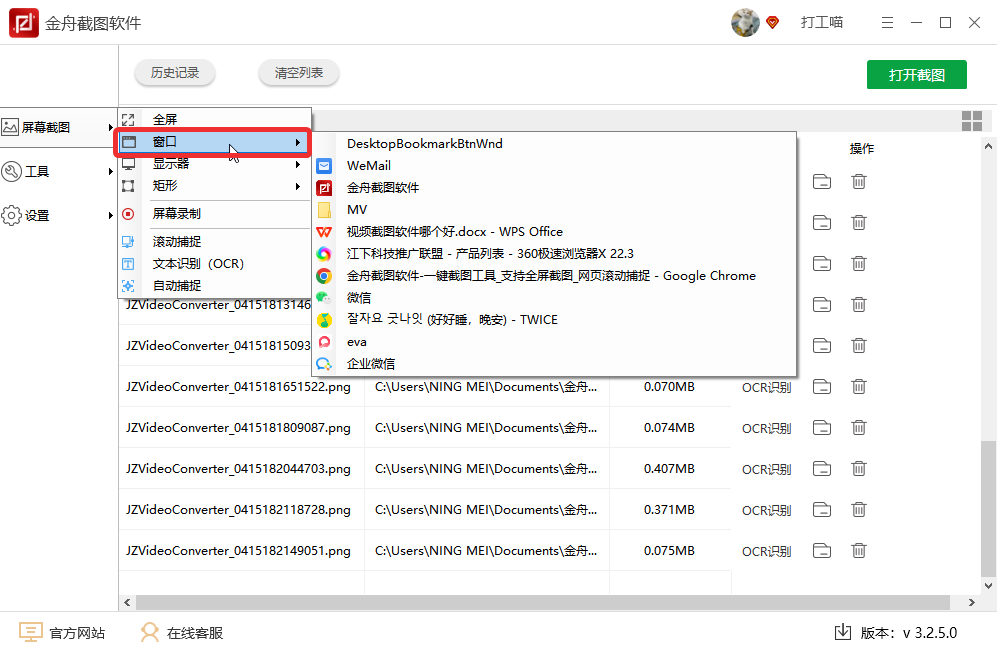This screenshot has height=648, width=998.
Task: Trash icon for JZVideoConverter_0415182149051.png row
Action: pos(859,551)
